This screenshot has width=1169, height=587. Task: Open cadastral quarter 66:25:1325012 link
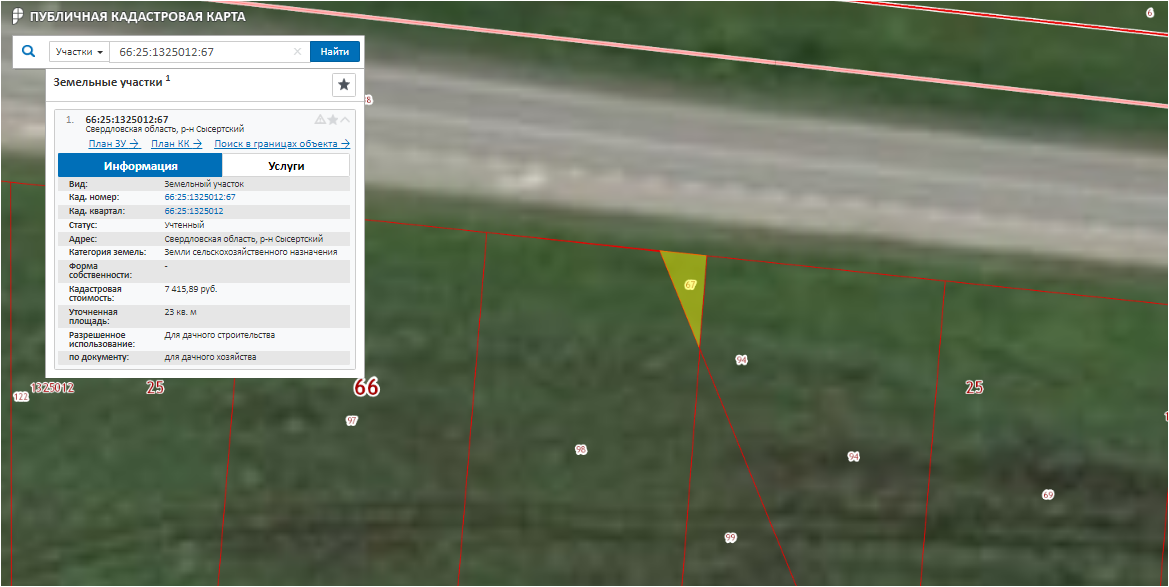coord(193,211)
